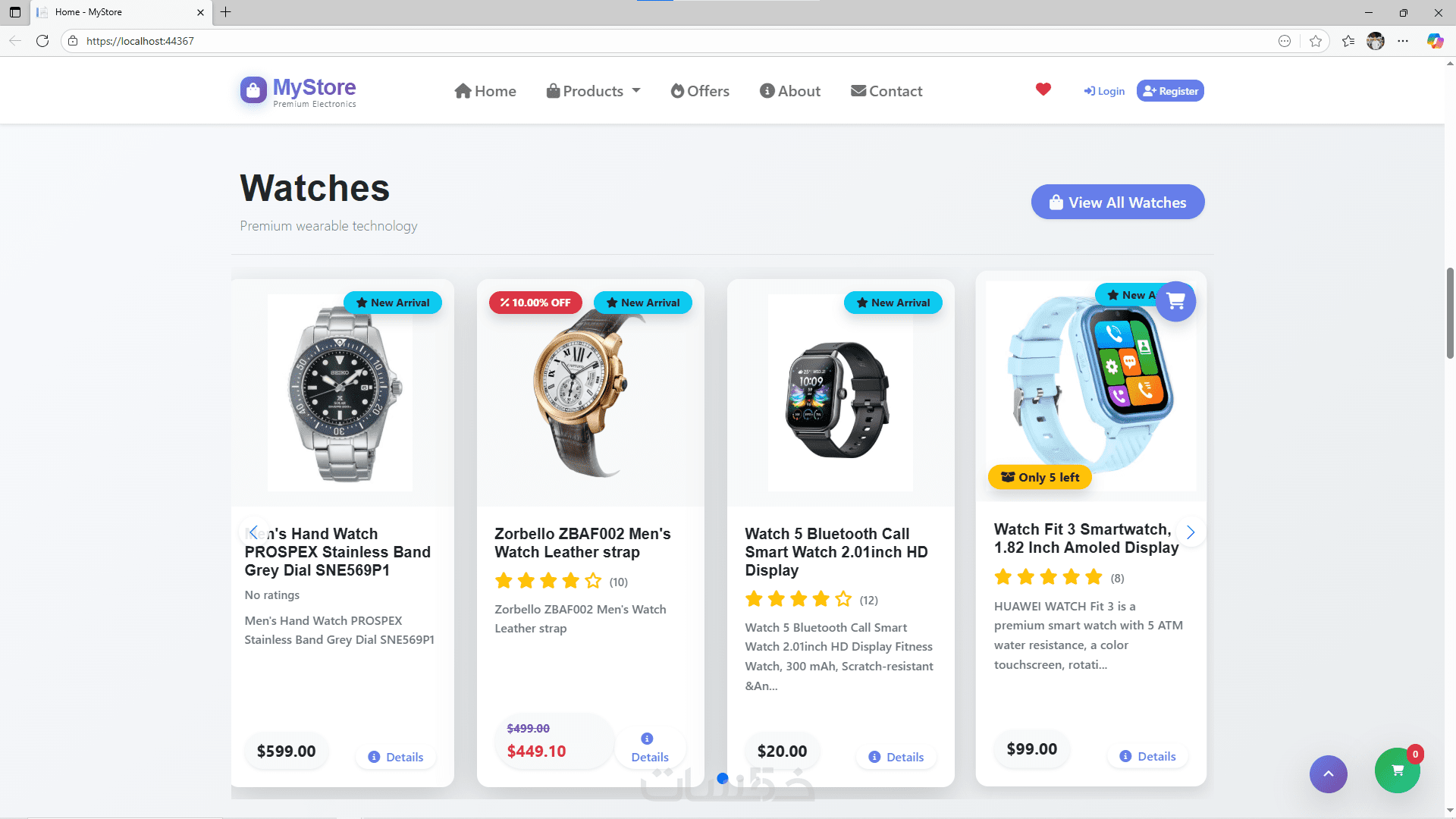Click the purple back-to-top arrow button

point(1328,773)
